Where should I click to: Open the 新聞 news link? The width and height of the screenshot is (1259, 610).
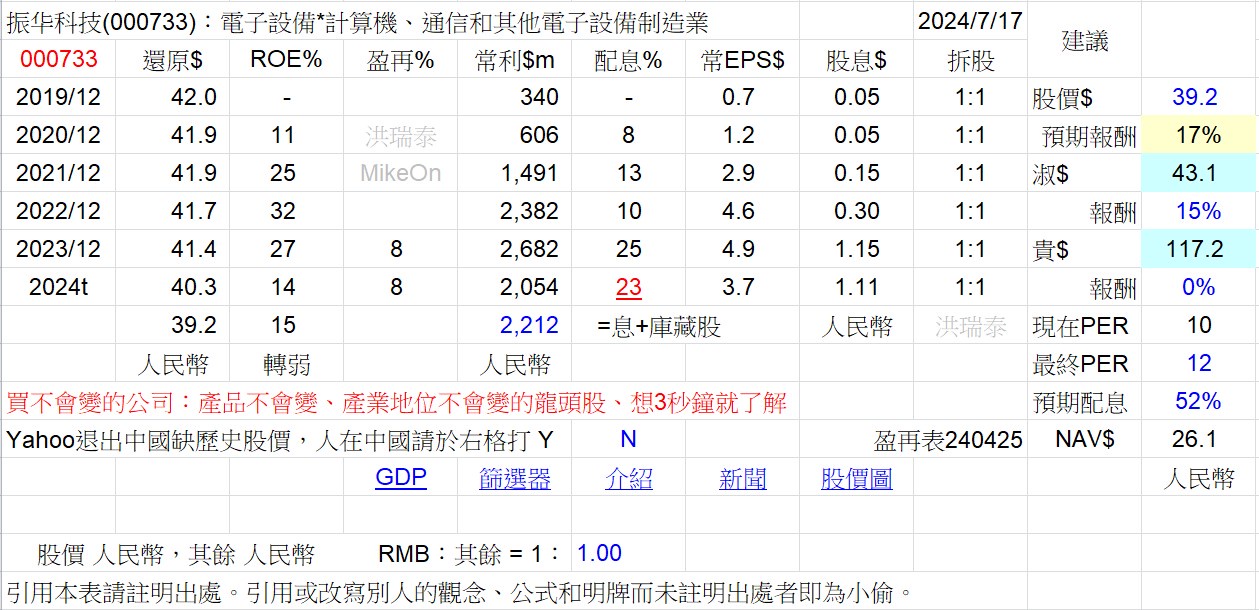point(743,478)
